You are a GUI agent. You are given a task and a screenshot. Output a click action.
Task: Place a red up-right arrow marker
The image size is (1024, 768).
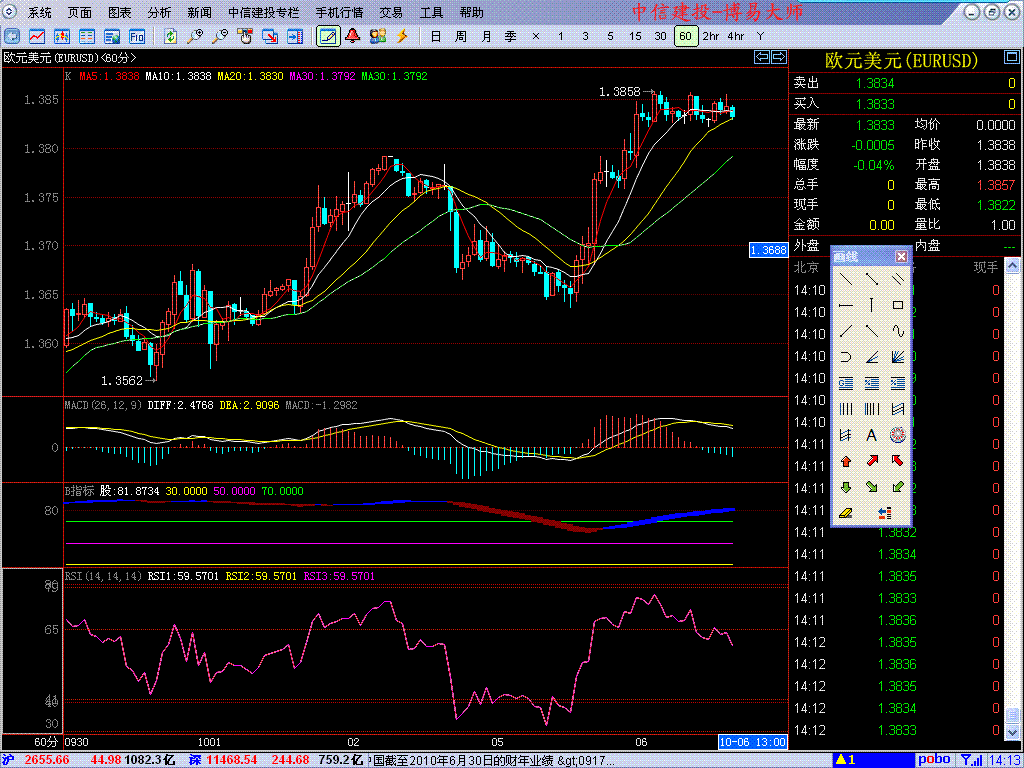(871, 461)
